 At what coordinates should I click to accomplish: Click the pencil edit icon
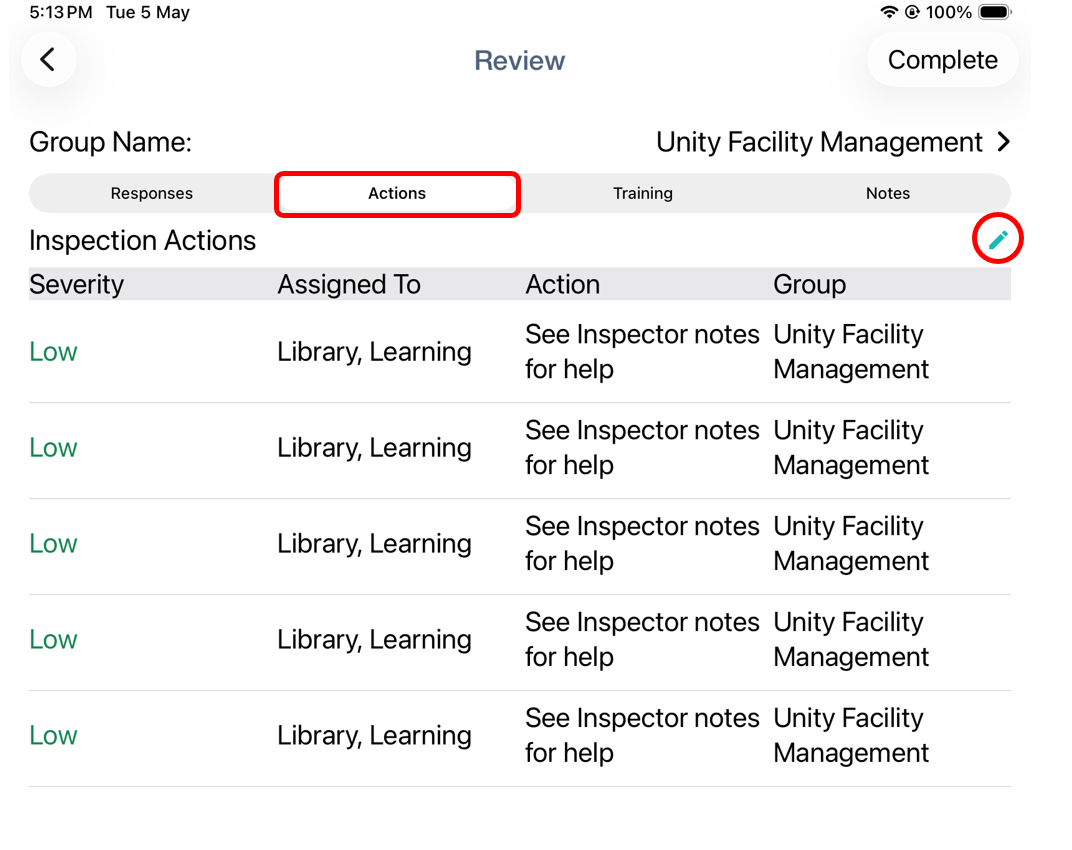(997, 239)
